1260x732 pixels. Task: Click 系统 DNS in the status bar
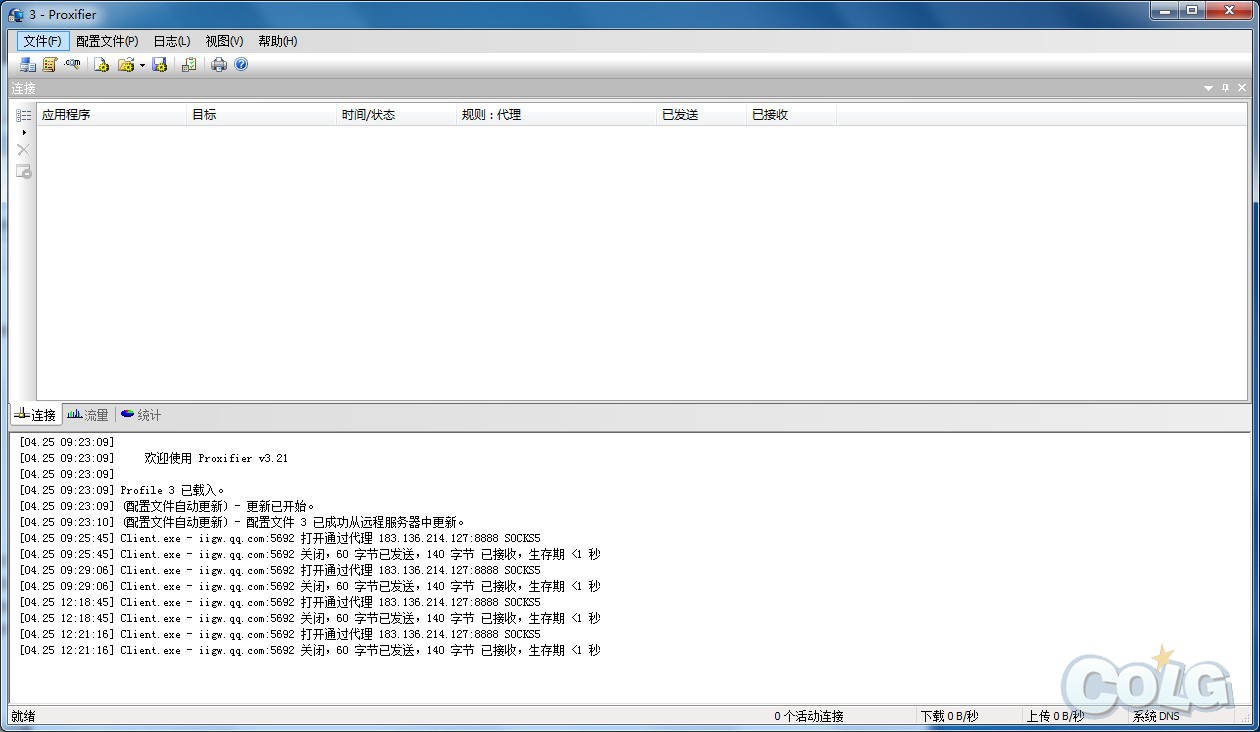[x=1156, y=716]
